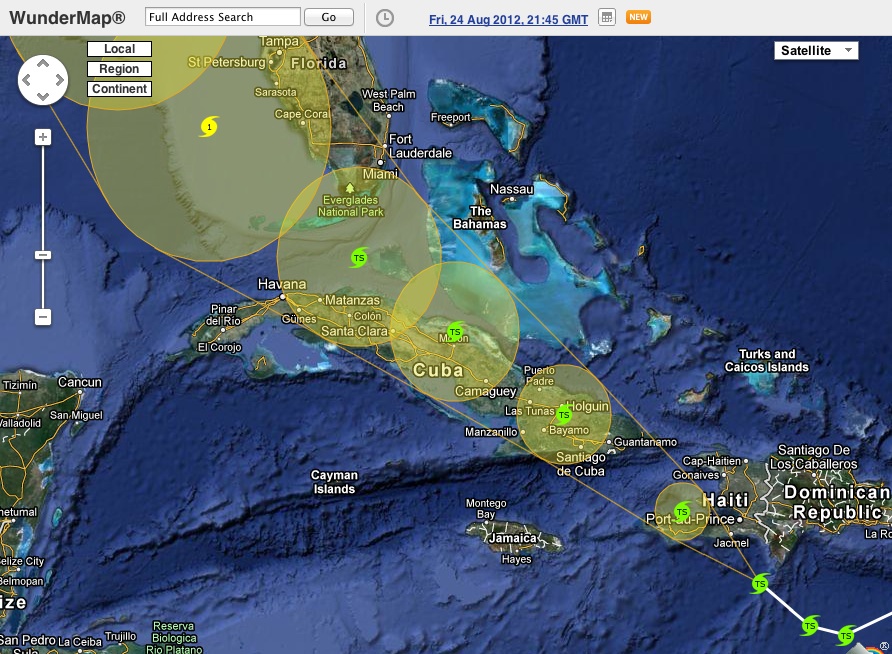Viewport: 892px width, 654px height.
Task: Open the Fri, 24 Aug 2012 date link
Action: pos(508,19)
